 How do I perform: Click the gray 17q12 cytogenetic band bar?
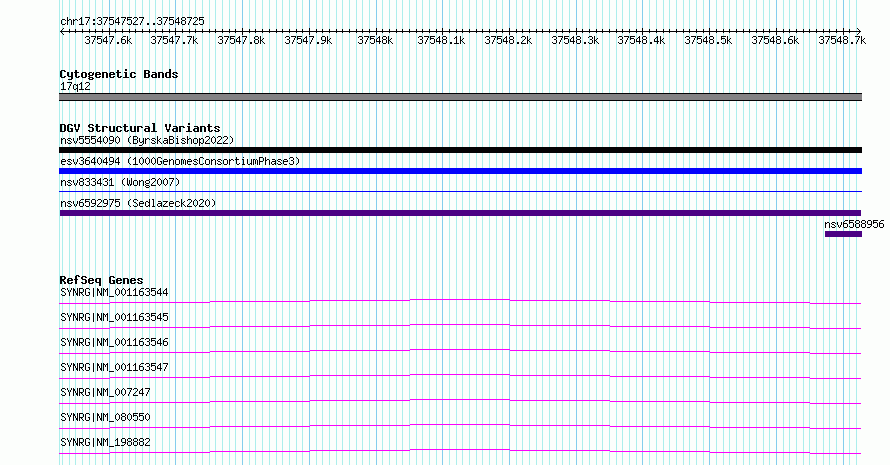pos(460,97)
